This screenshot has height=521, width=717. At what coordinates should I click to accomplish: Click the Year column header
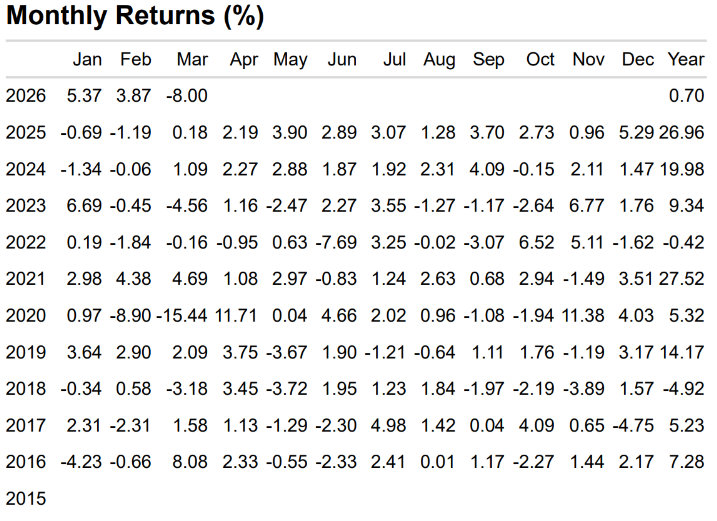pyautogui.click(x=686, y=60)
